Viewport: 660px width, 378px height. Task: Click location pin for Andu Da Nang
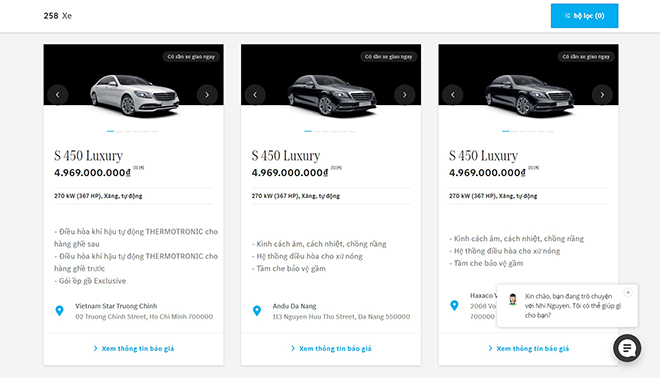(x=257, y=311)
